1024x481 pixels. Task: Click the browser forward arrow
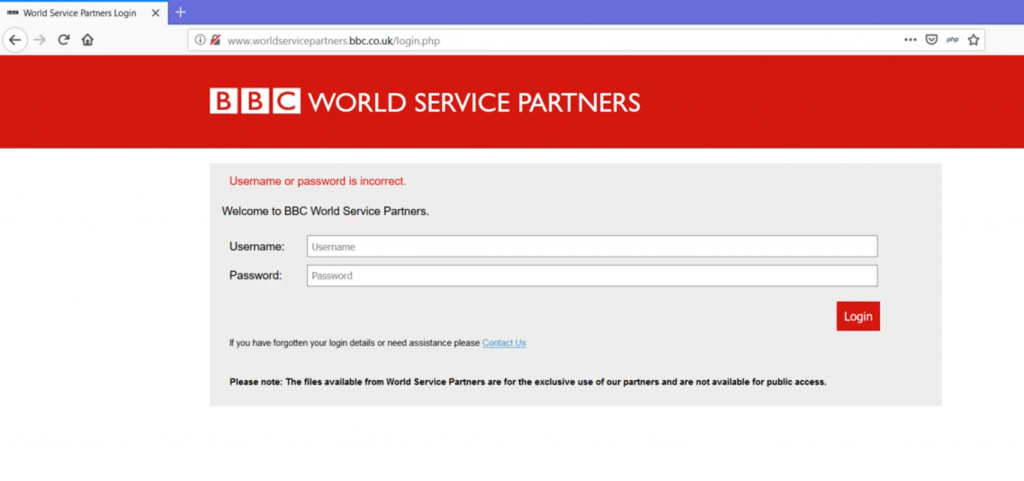click(x=40, y=40)
